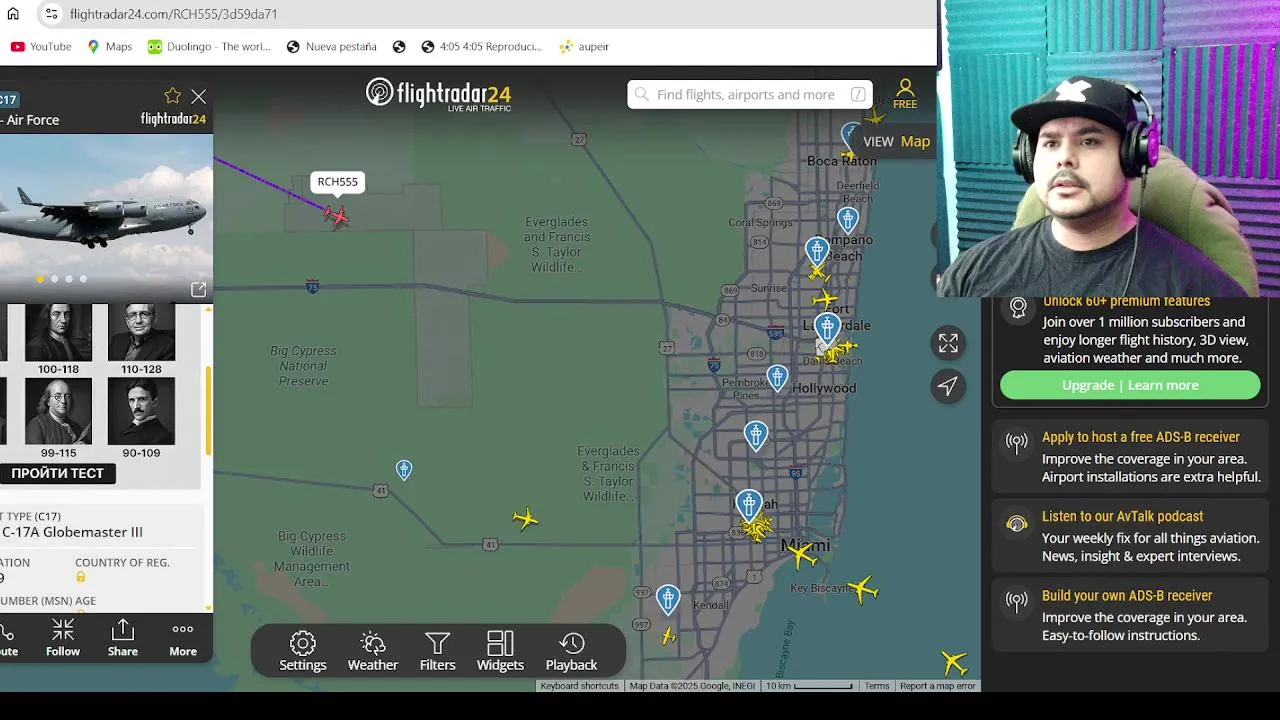Click Report a map error link

[937, 686]
